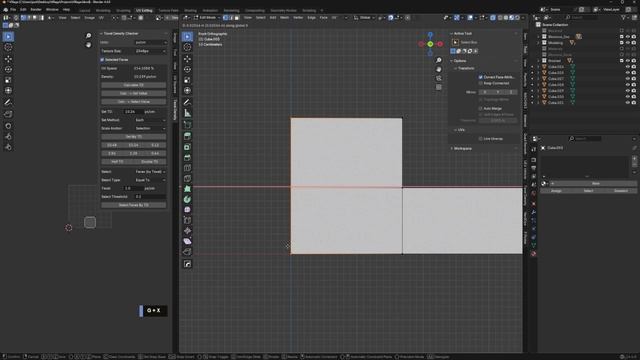Open the Units dropdown in Texel Density Checker
The height and width of the screenshot is (360, 640).
(150, 42)
